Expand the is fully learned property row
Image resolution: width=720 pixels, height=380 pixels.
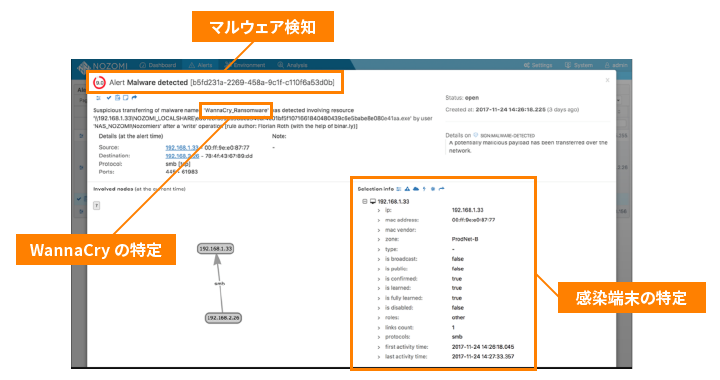379,298
